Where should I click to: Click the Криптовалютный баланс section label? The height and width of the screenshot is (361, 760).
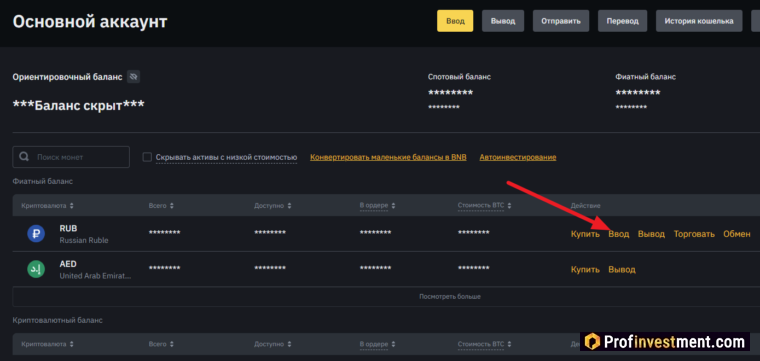pyautogui.click(x=58, y=320)
